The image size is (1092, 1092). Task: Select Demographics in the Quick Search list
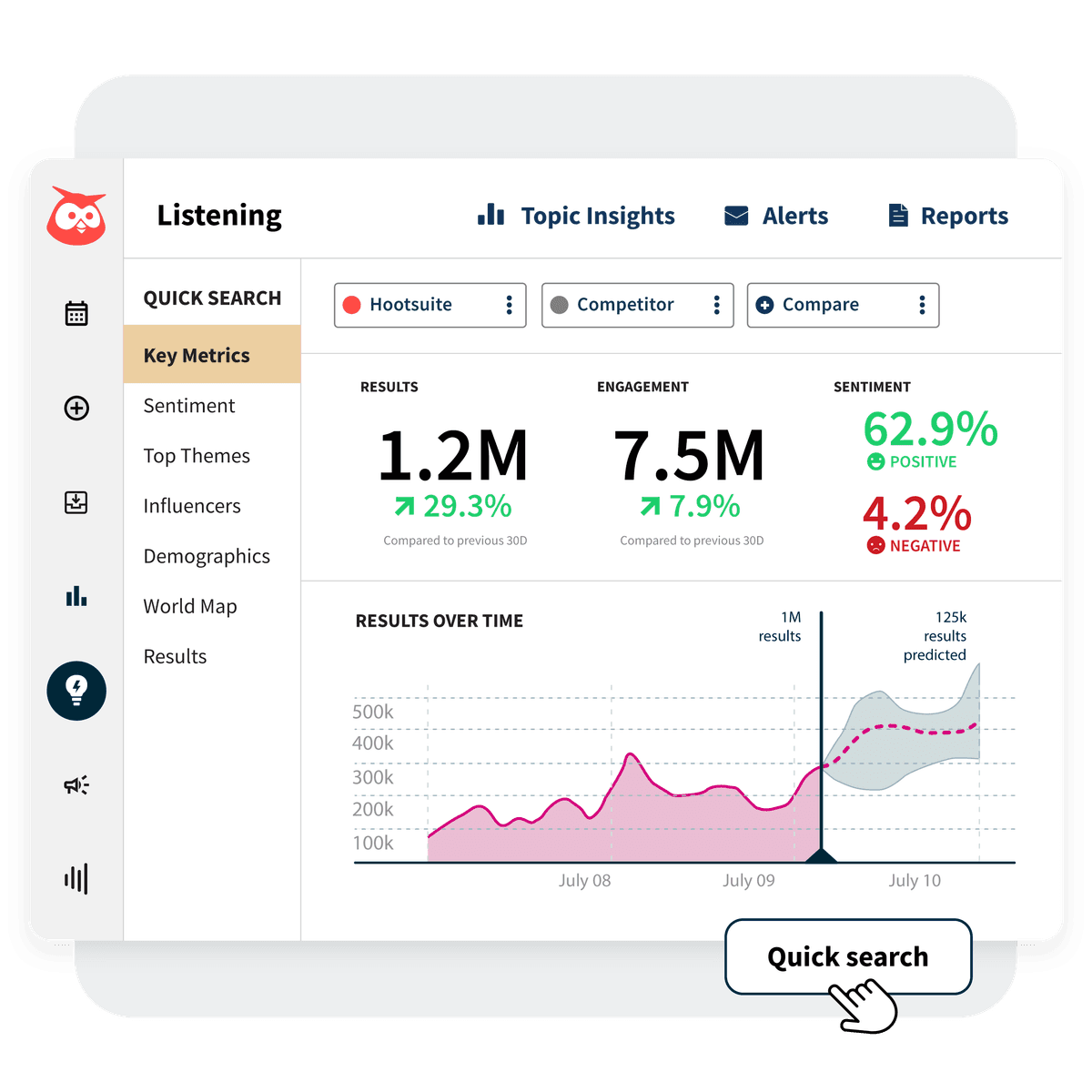207,556
